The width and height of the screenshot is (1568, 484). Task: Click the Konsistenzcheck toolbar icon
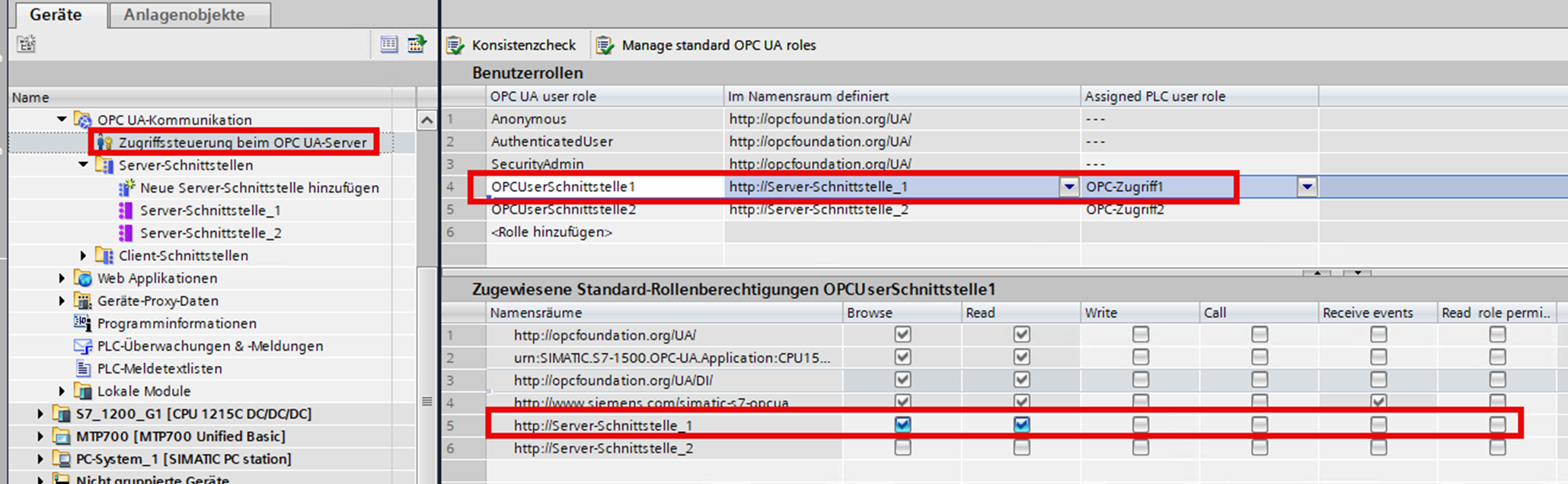click(455, 46)
